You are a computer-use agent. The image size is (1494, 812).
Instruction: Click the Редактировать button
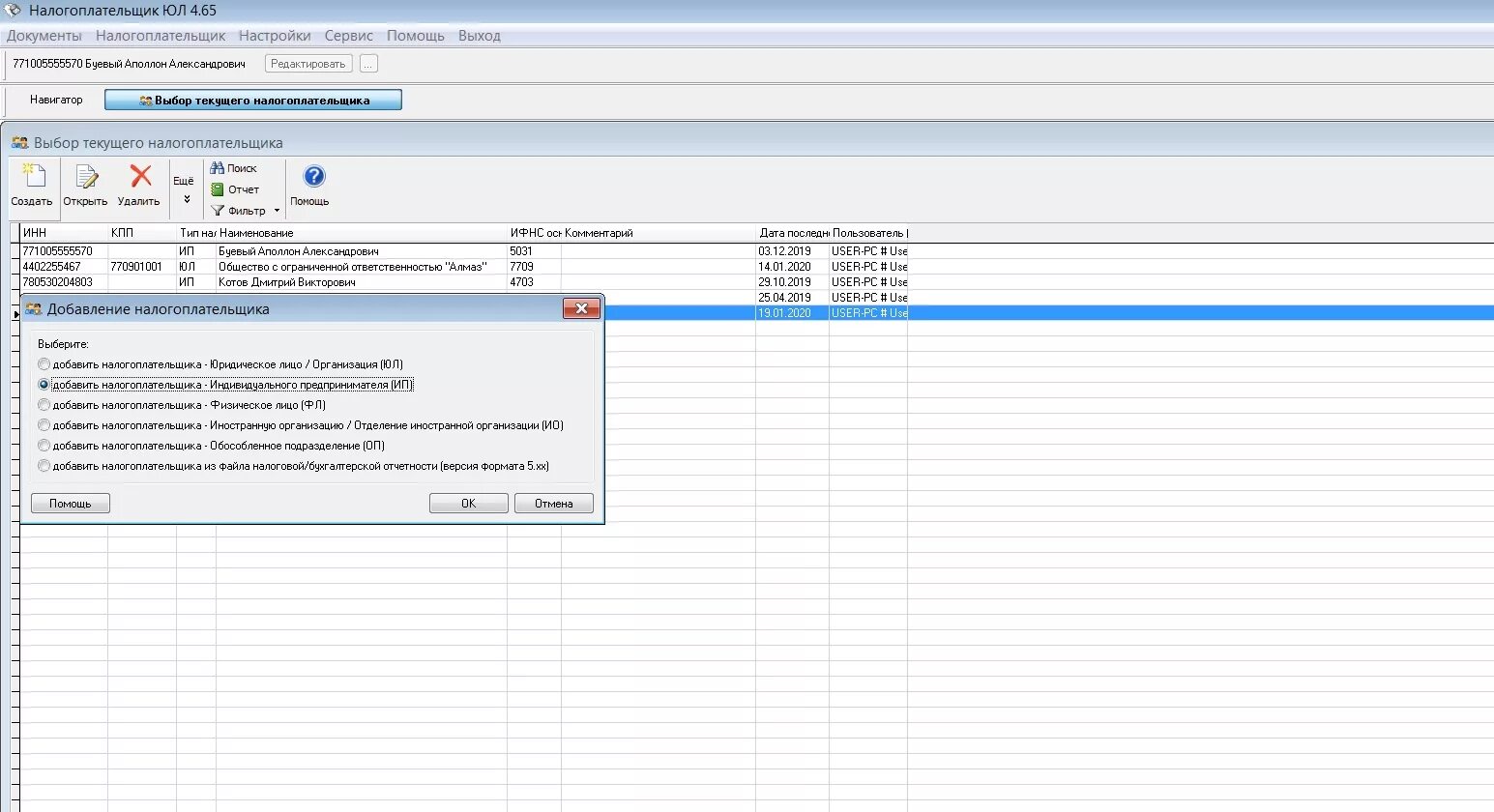(x=308, y=64)
